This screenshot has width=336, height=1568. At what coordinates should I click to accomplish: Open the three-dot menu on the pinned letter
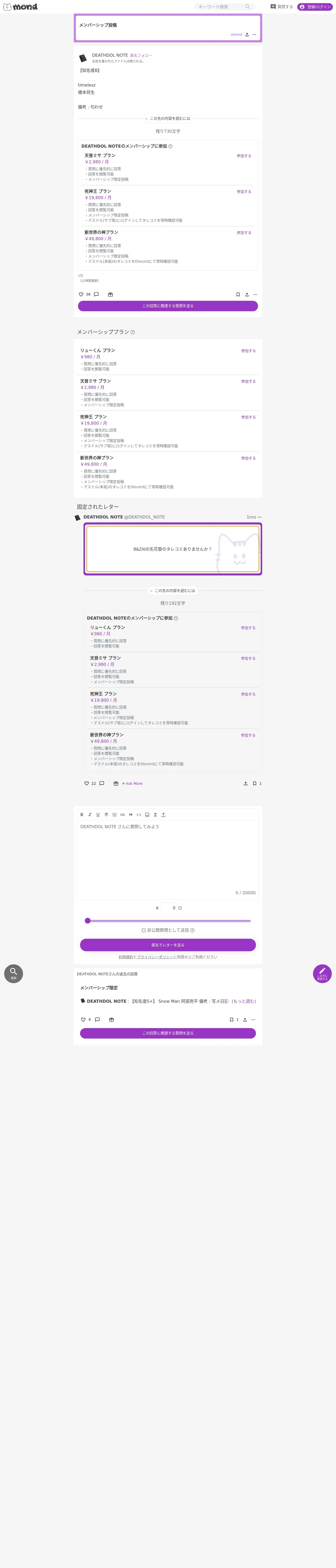[260, 517]
